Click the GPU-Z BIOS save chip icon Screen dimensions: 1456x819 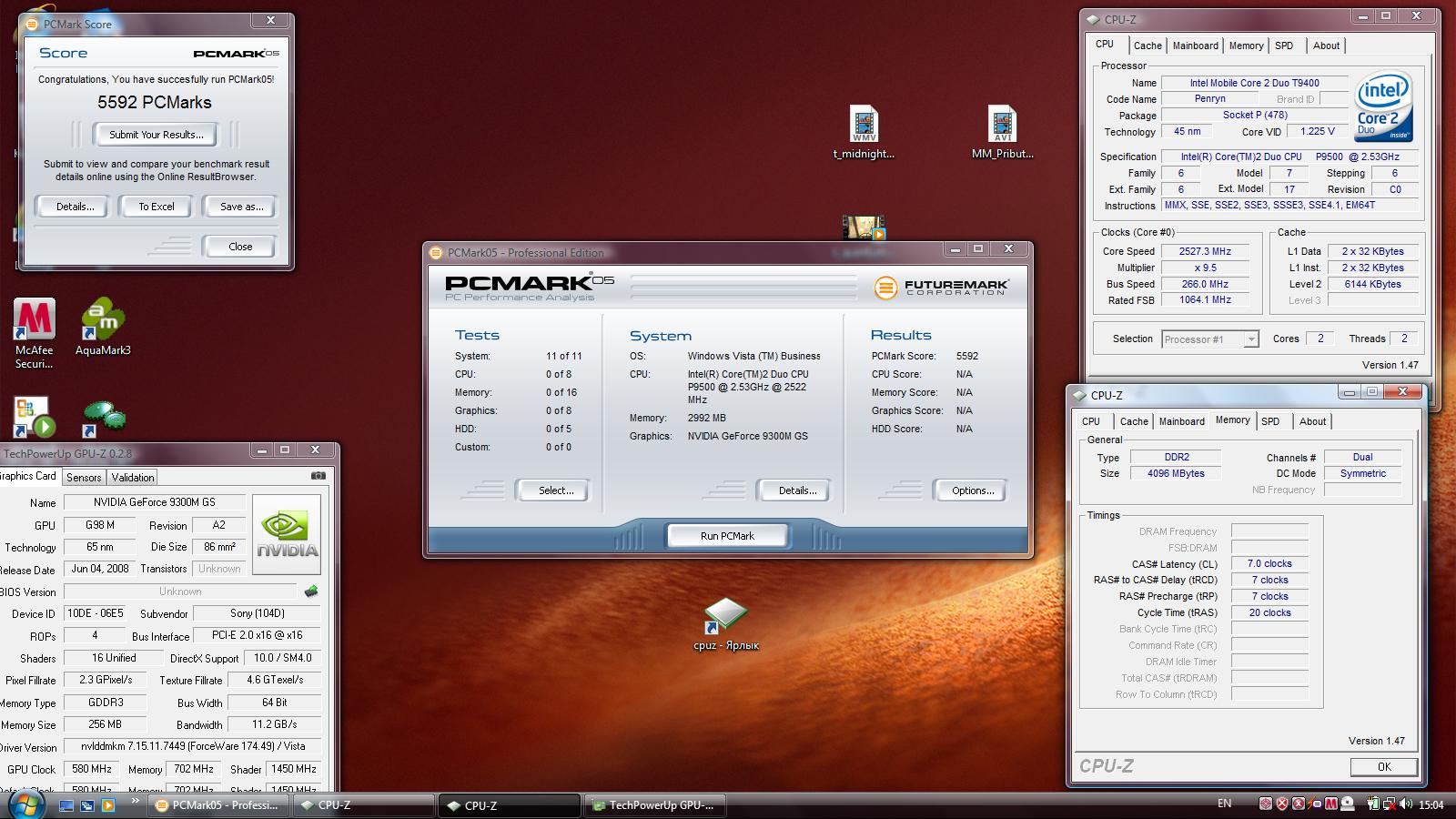pyautogui.click(x=311, y=591)
